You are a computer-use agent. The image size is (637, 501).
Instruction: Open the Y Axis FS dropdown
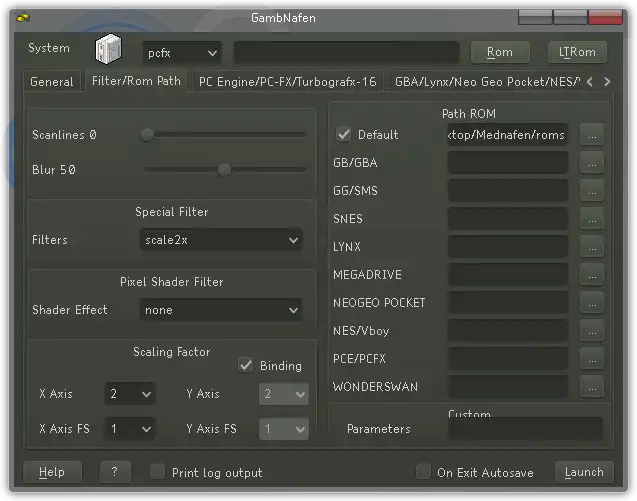[x=284, y=429]
